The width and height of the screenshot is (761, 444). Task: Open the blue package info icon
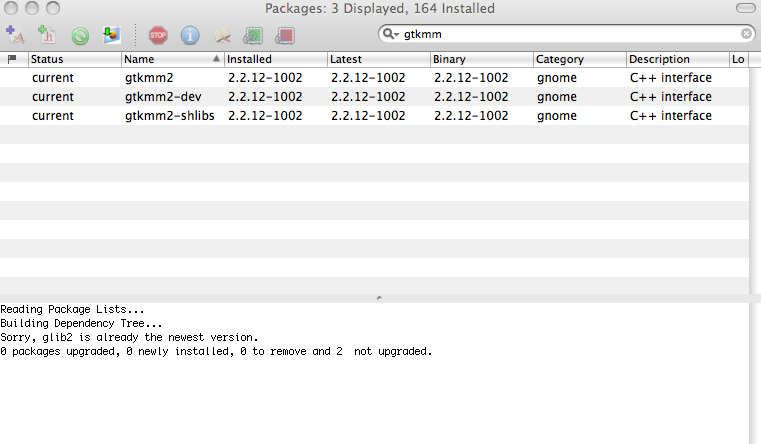(189, 35)
